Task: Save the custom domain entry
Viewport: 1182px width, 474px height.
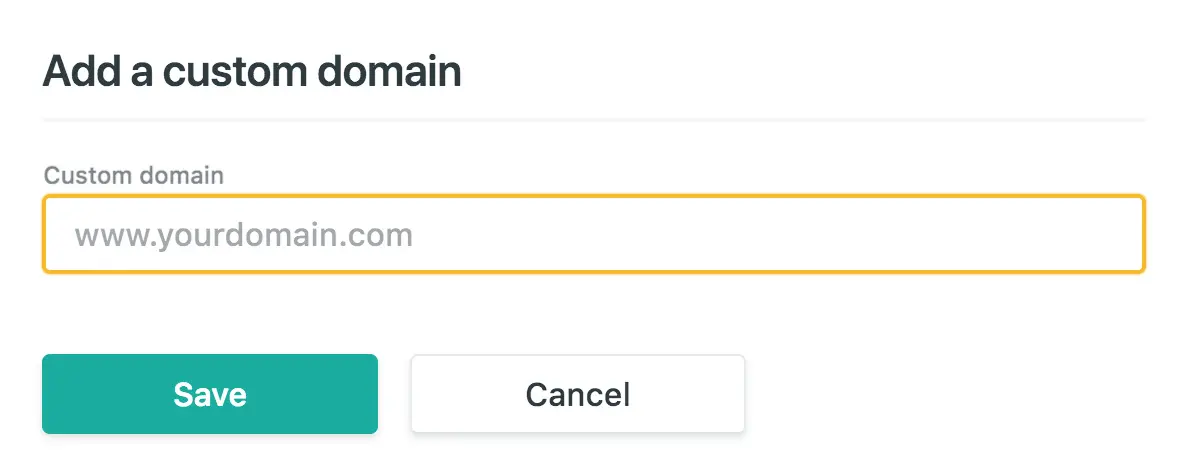Action: pyautogui.click(x=210, y=394)
